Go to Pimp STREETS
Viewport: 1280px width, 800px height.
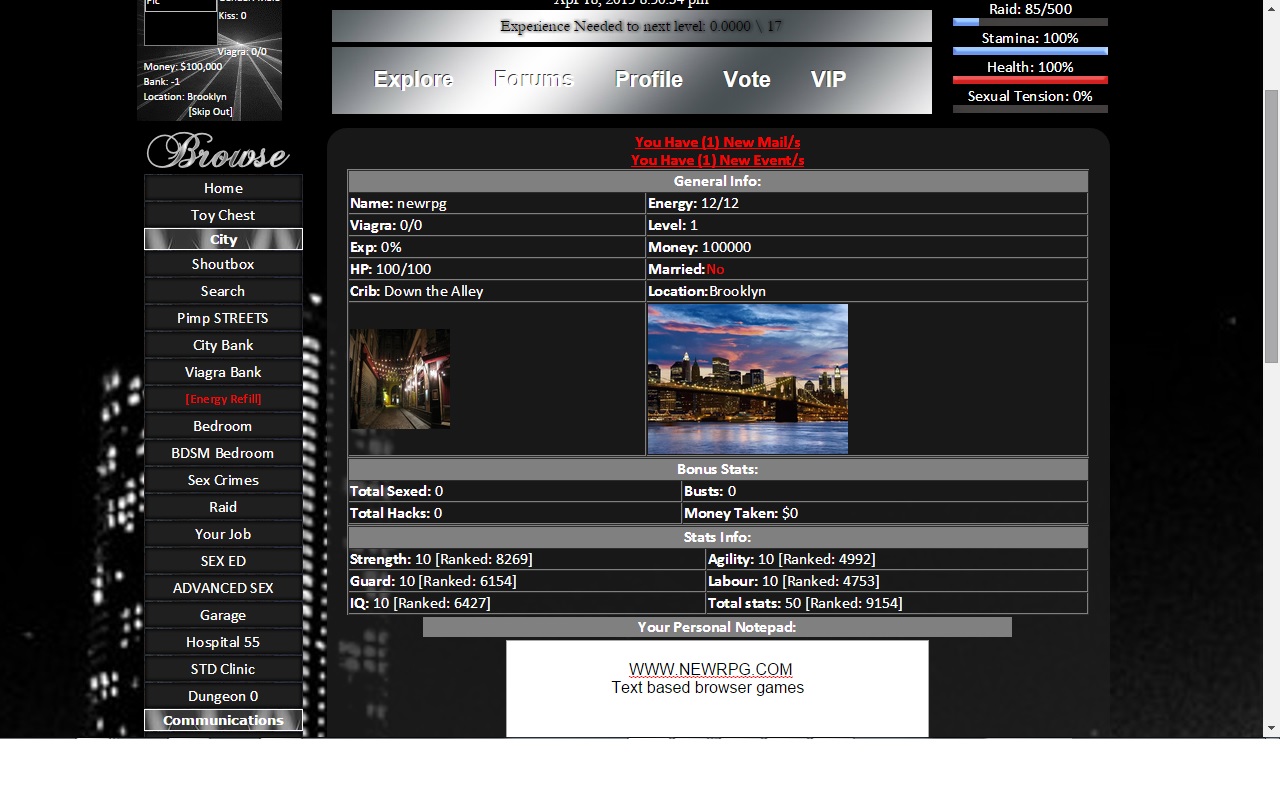coord(223,318)
